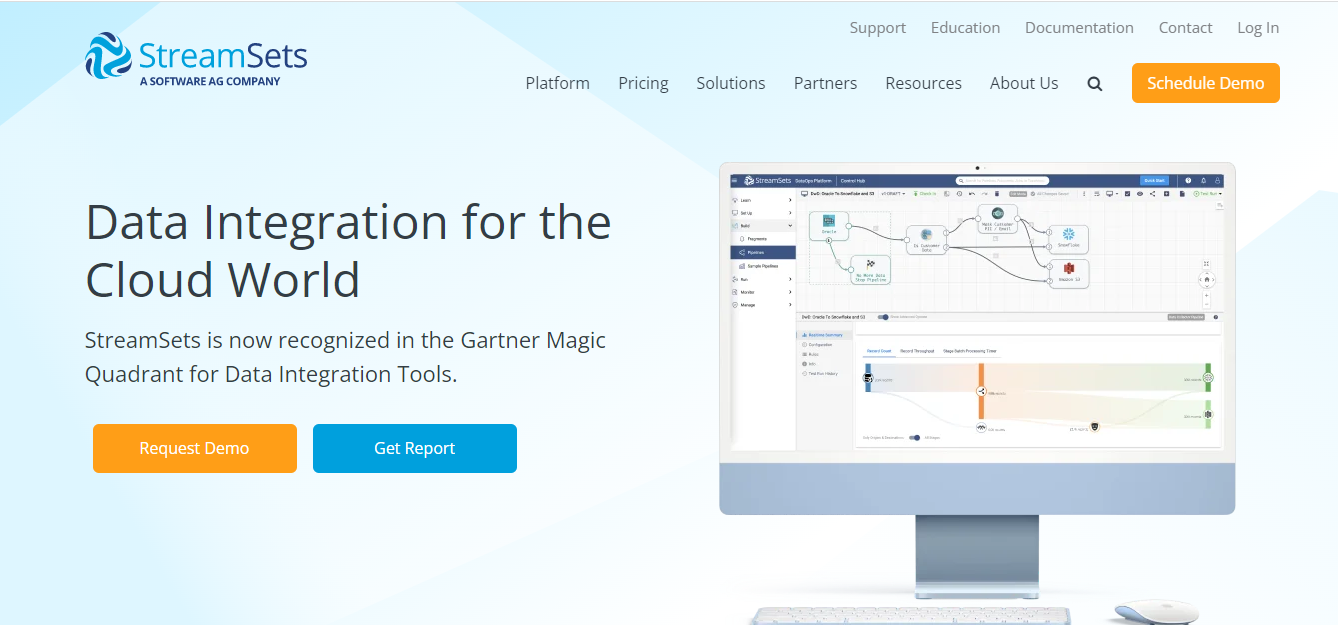Select the Mask Customer PII / Email node

997,219
